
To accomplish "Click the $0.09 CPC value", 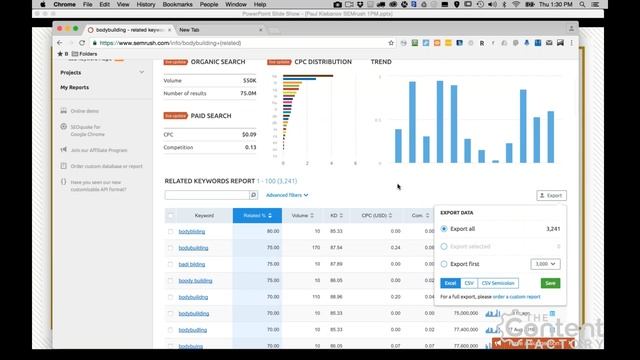I will tap(249, 134).
